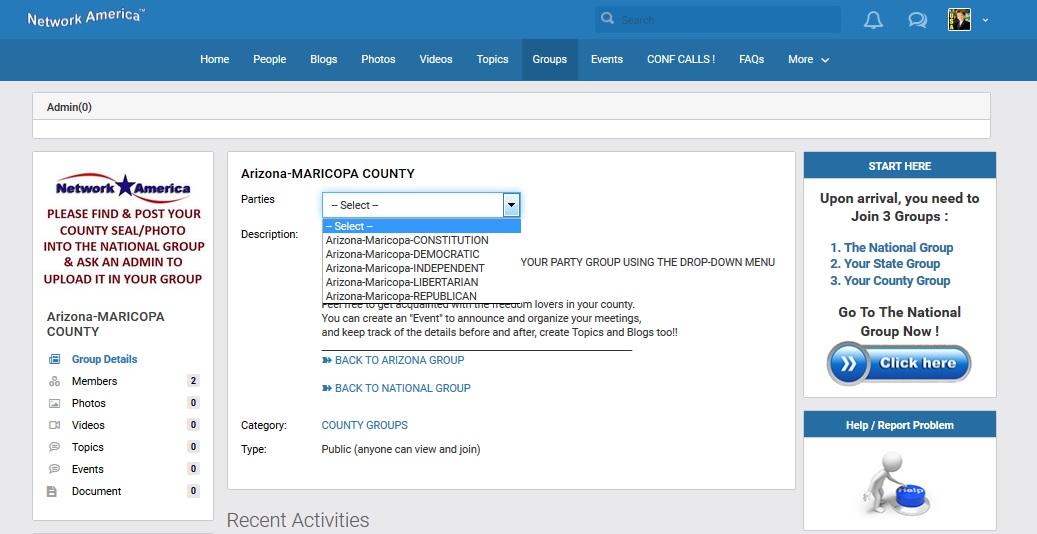Toggle the Parties dropdown arrow

coord(511,205)
